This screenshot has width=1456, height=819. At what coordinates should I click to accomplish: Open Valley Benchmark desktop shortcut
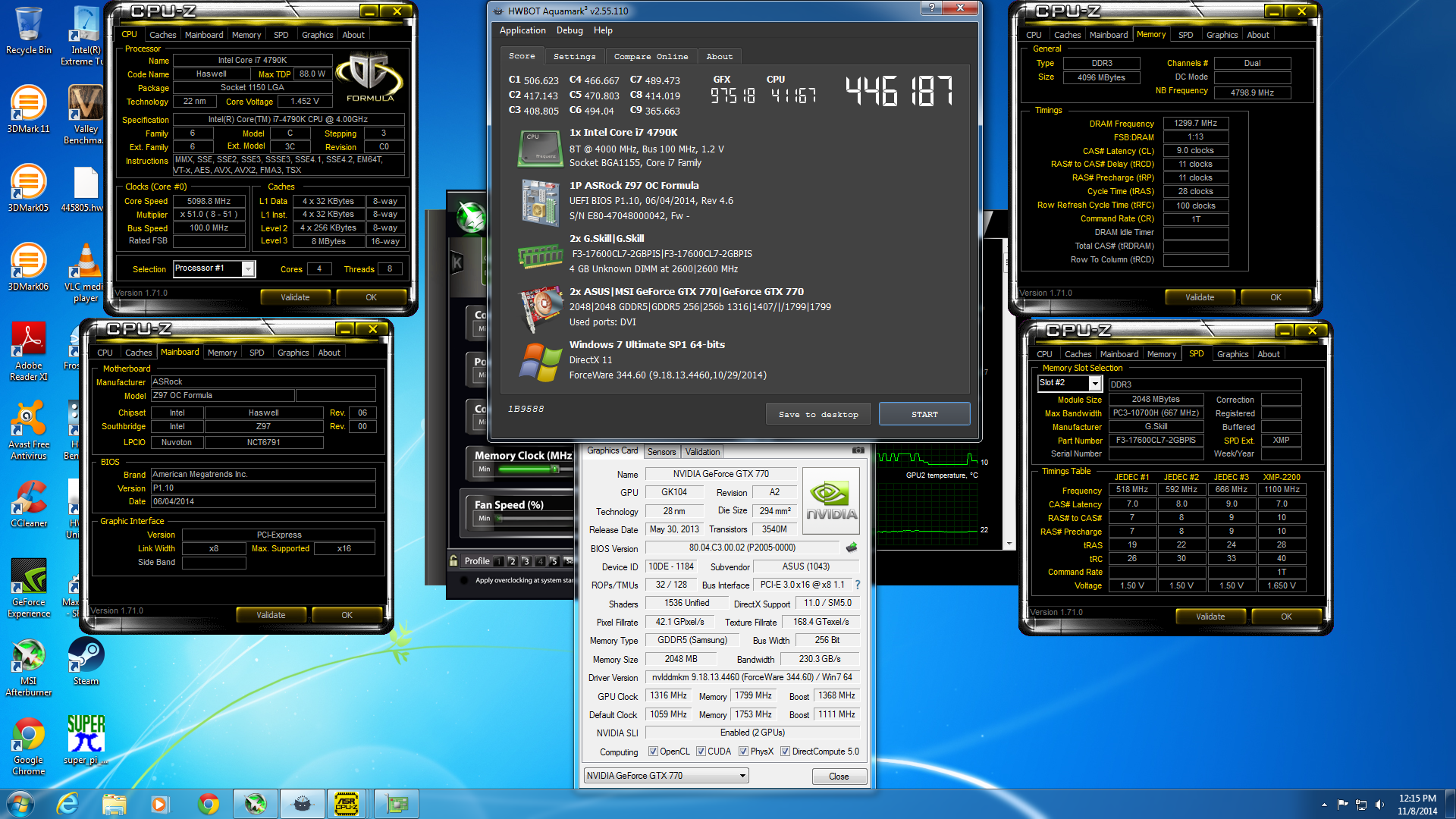[x=86, y=114]
